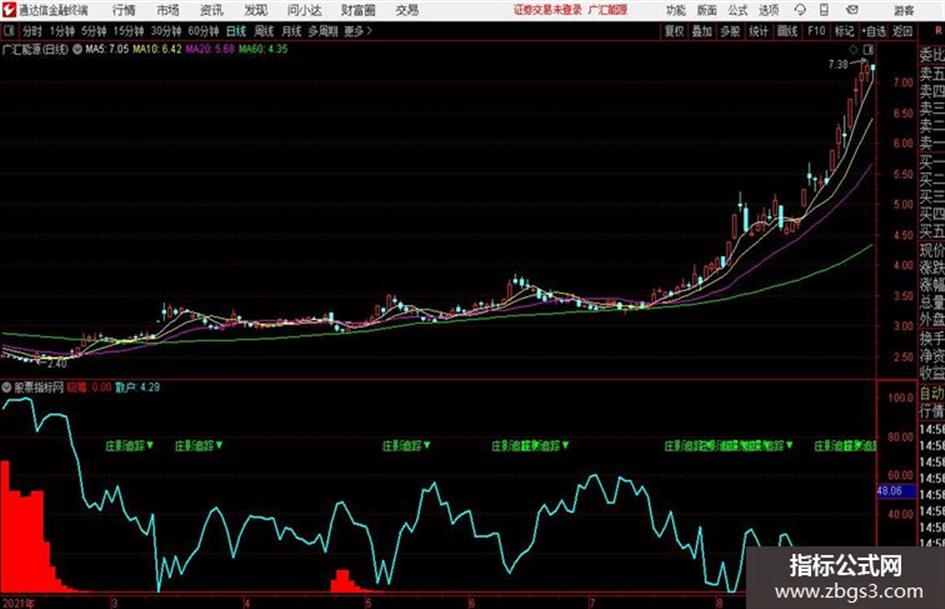Click the 2021年 date axis label
Image resolution: width=945 pixels, height=609 pixels.
point(18,603)
